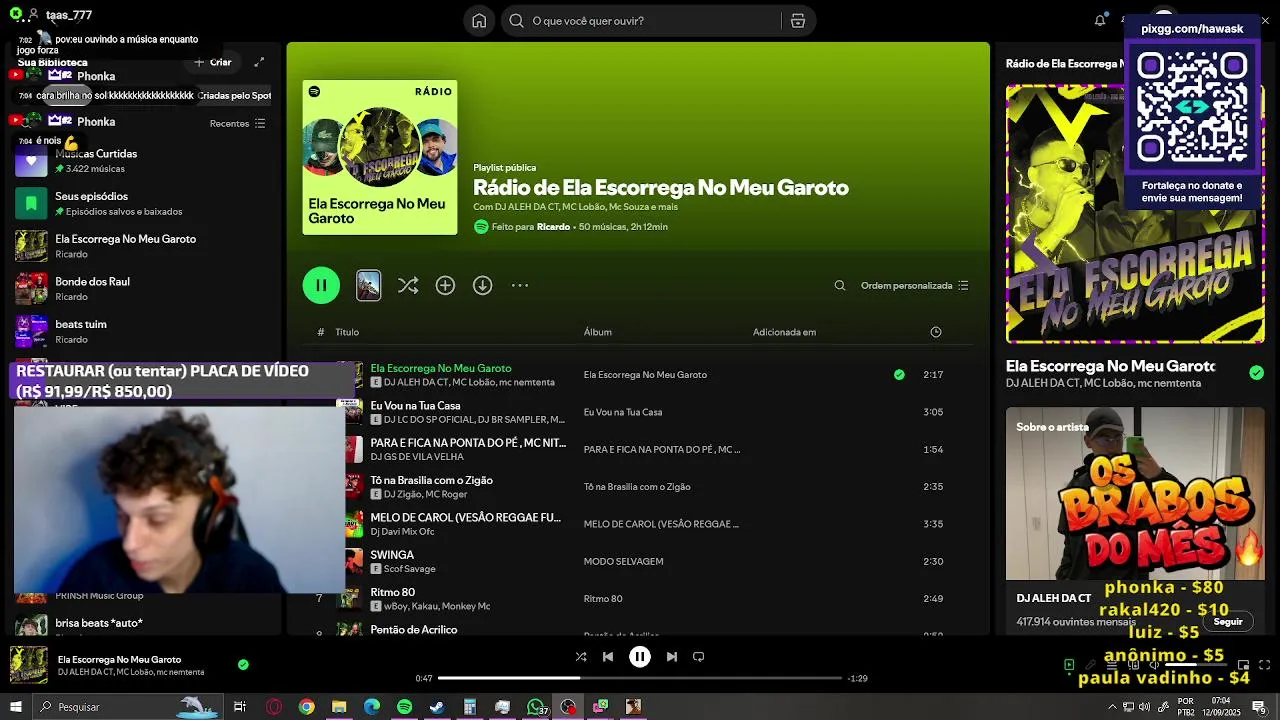The width and height of the screenshot is (1280, 720).
Task: Sort by duration clock icon
Action: click(x=936, y=332)
